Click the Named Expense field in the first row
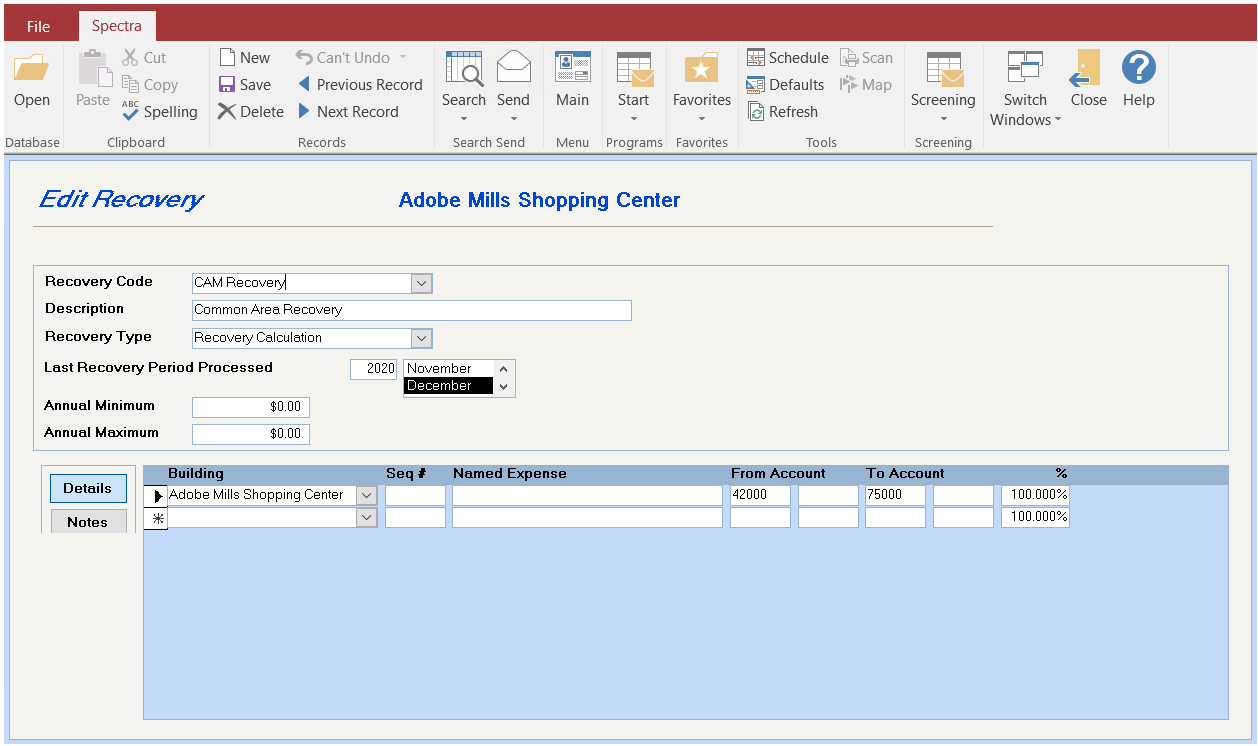Image resolution: width=1258 pixels, height=746 pixels. (x=587, y=495)
